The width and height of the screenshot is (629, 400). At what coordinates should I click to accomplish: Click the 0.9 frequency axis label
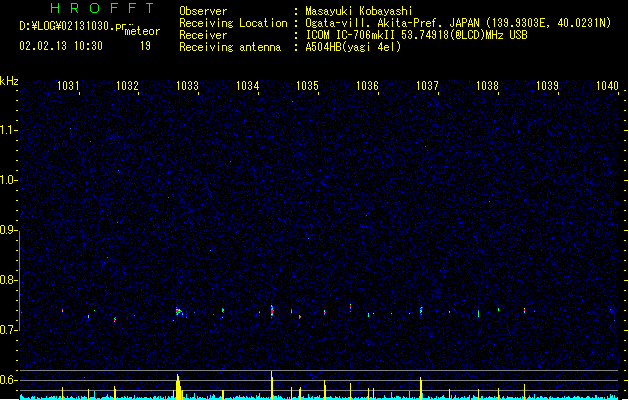pos(8,230)
